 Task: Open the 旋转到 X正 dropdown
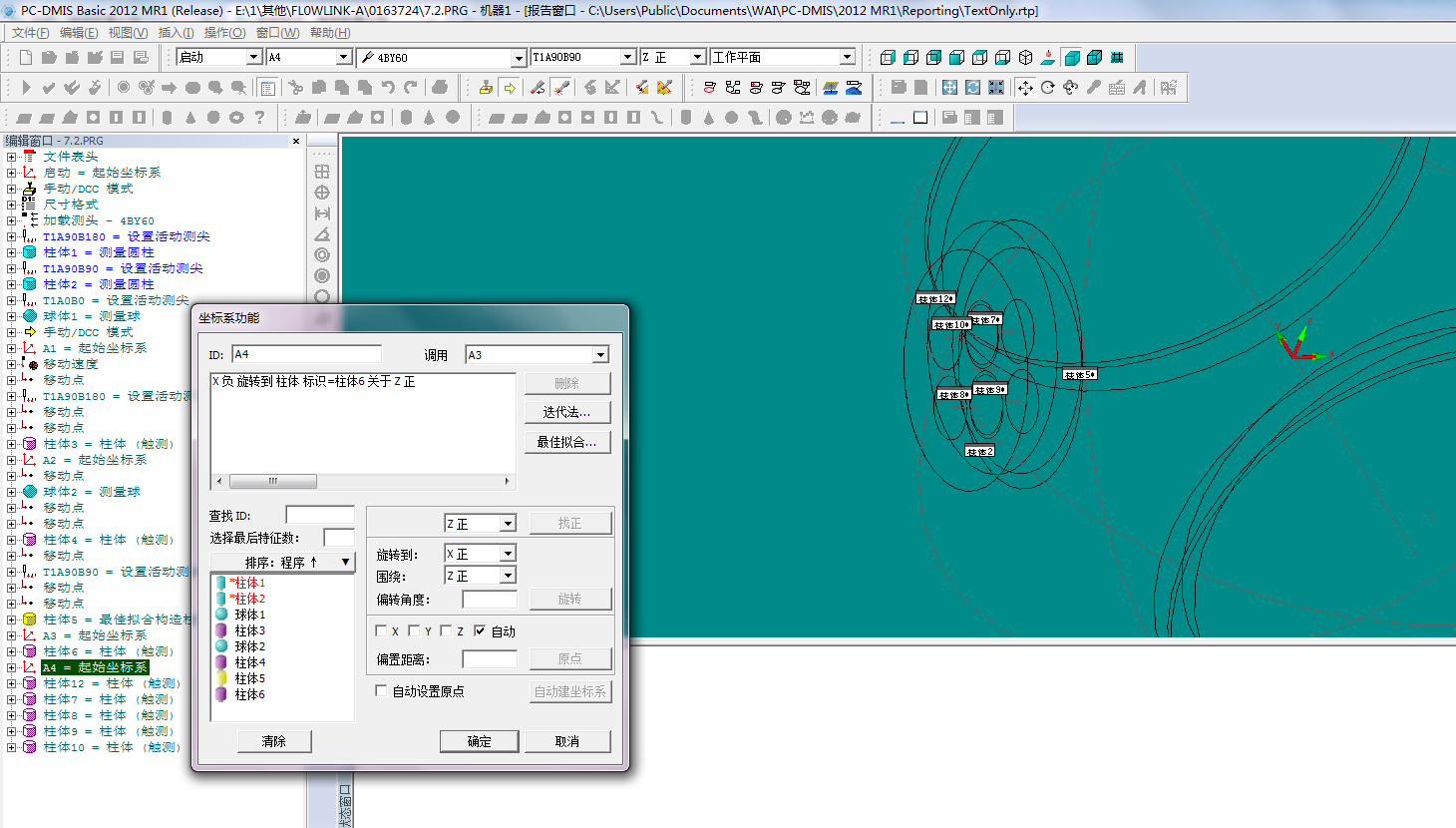pos(508,554)
